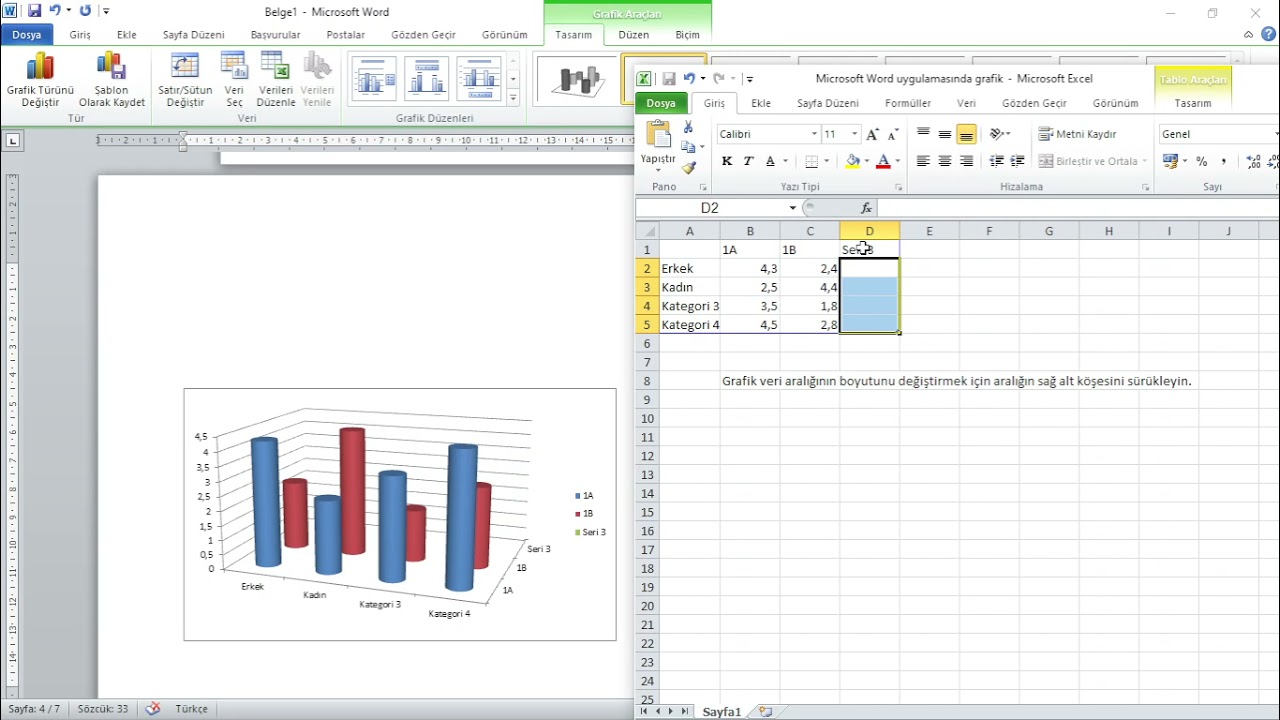Toggle bold K button in Excel

[x=727, y=161]
